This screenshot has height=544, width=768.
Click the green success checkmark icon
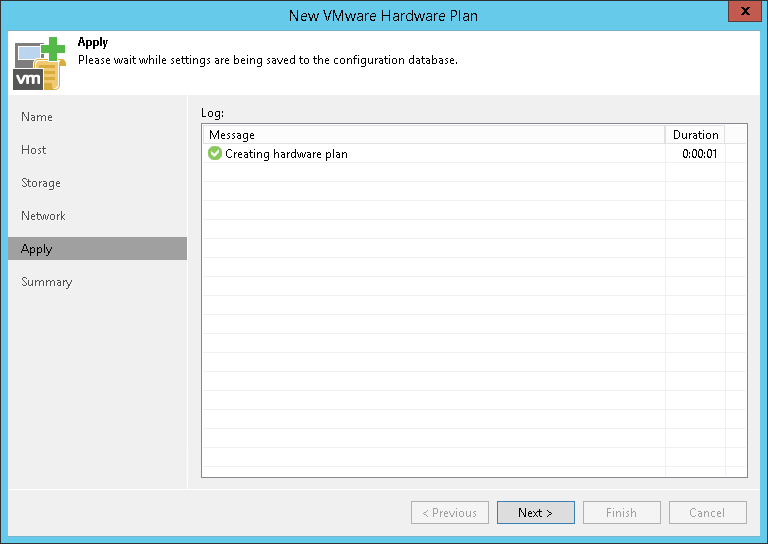coord(215,153)
